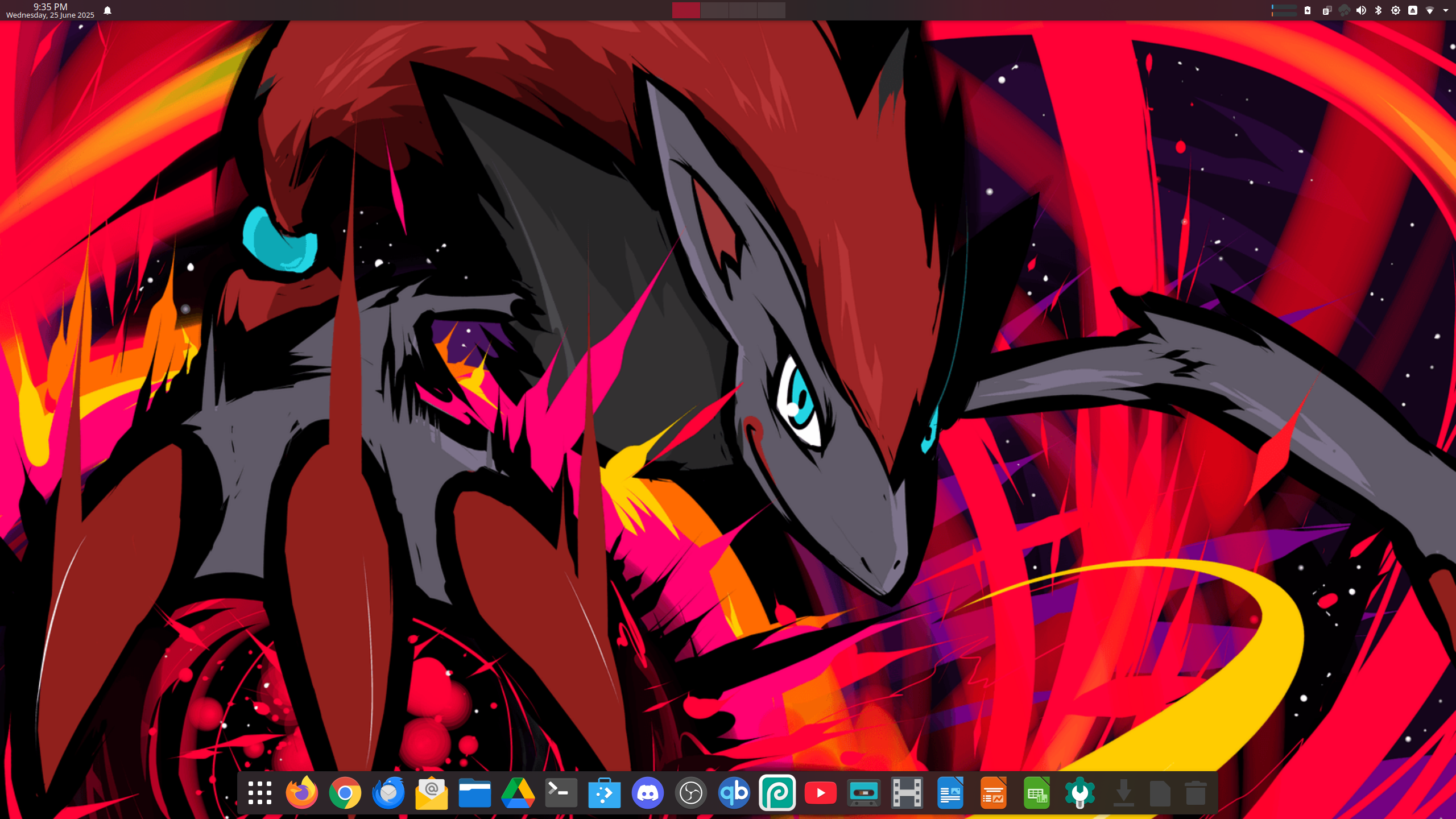Open Google Drive from the dock
The width and height of the screenshot is (1456, 819).
pyautogui.click(x=518, y=793)
